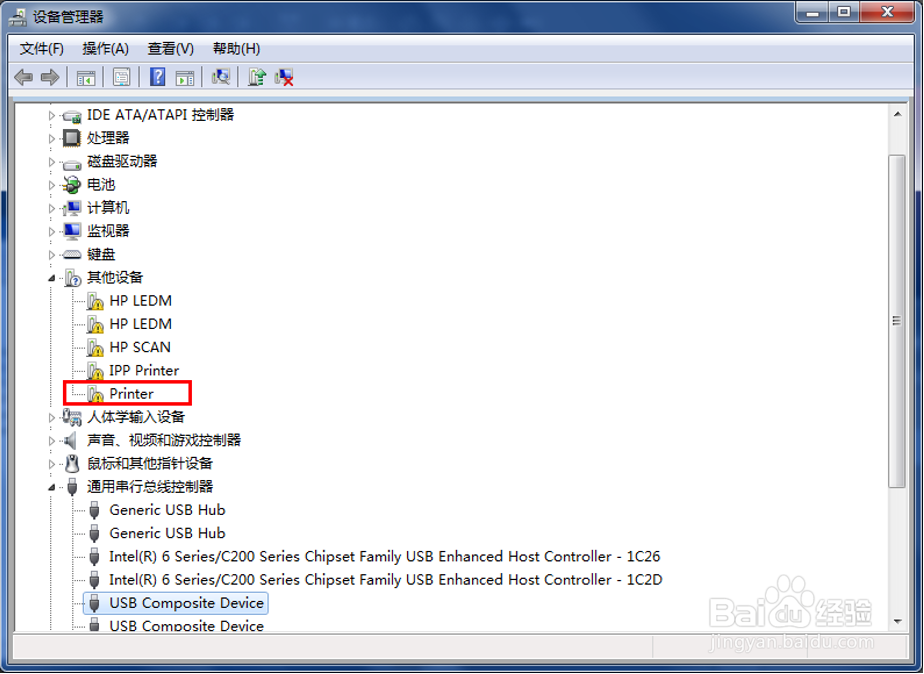This screenshot has height=674, width=924.
Task: Click the computer category icon
Action: pyautogui.click(x=72, y=208)
